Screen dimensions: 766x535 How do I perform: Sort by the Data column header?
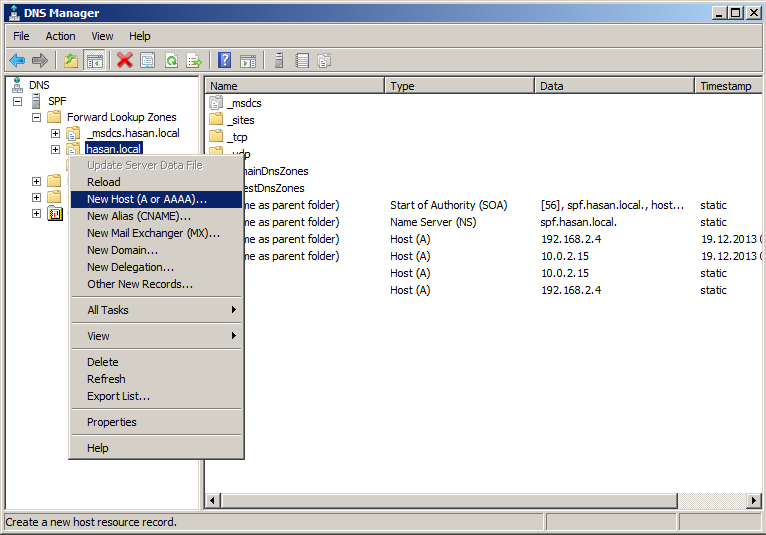click(x=614, y=86)
